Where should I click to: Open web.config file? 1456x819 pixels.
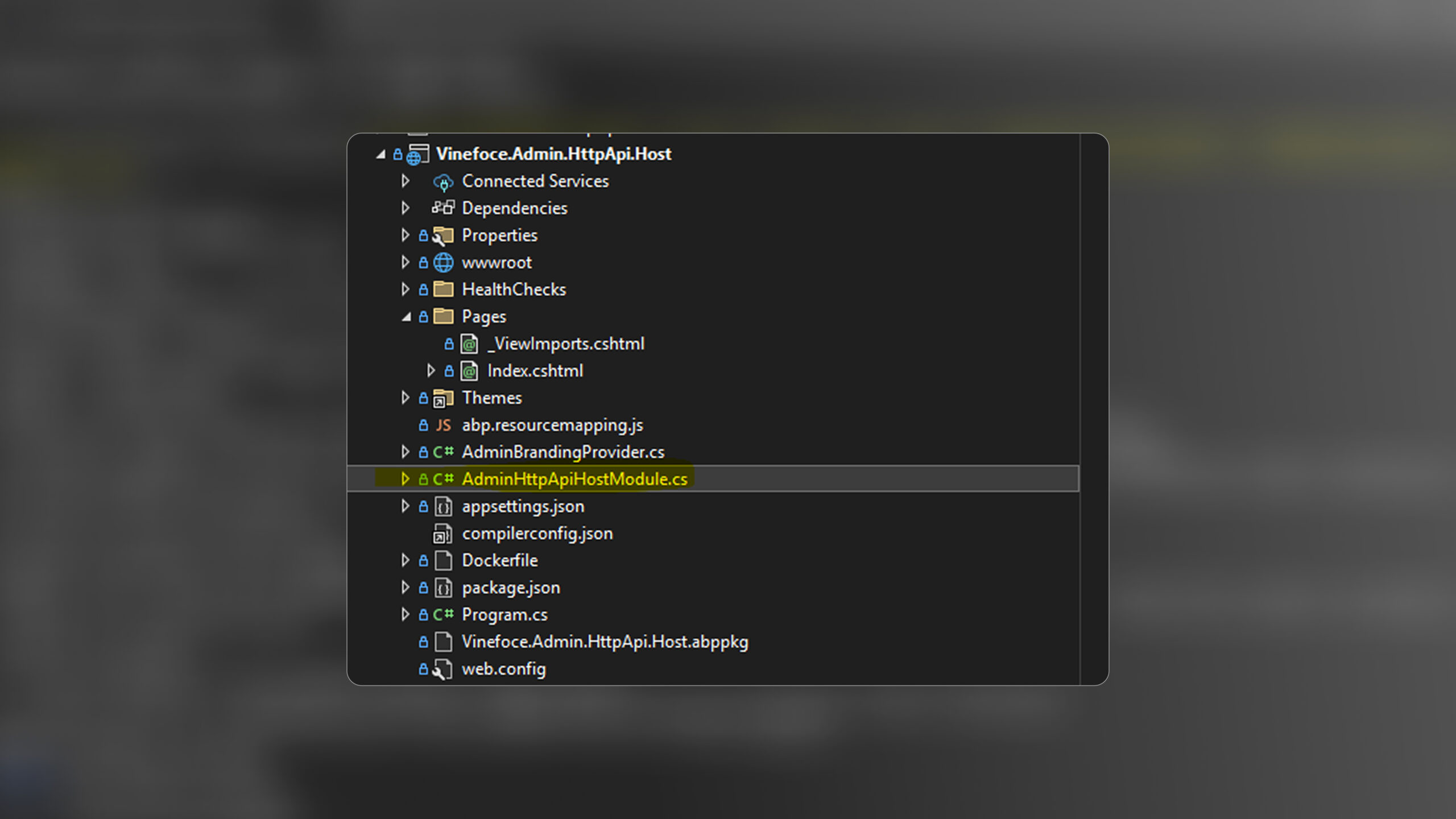click(503, 669)
